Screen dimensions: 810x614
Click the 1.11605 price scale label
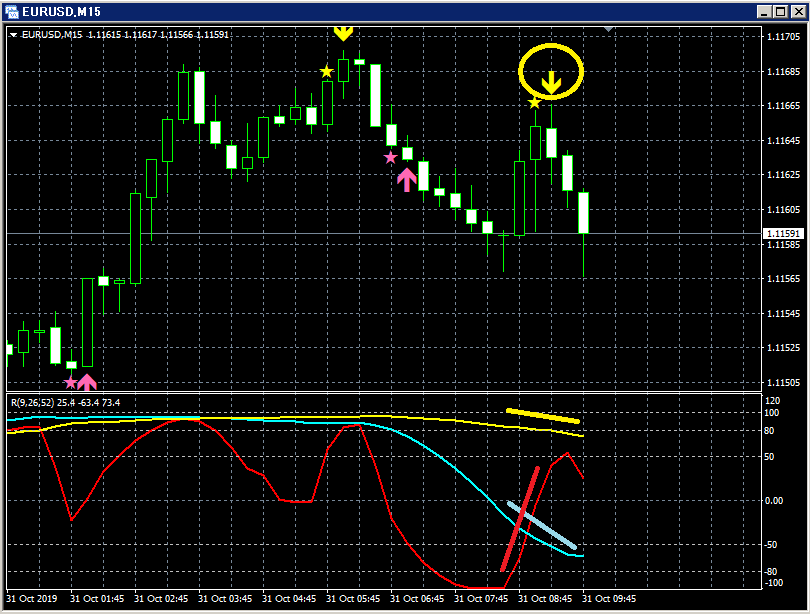tap(784, 210)
